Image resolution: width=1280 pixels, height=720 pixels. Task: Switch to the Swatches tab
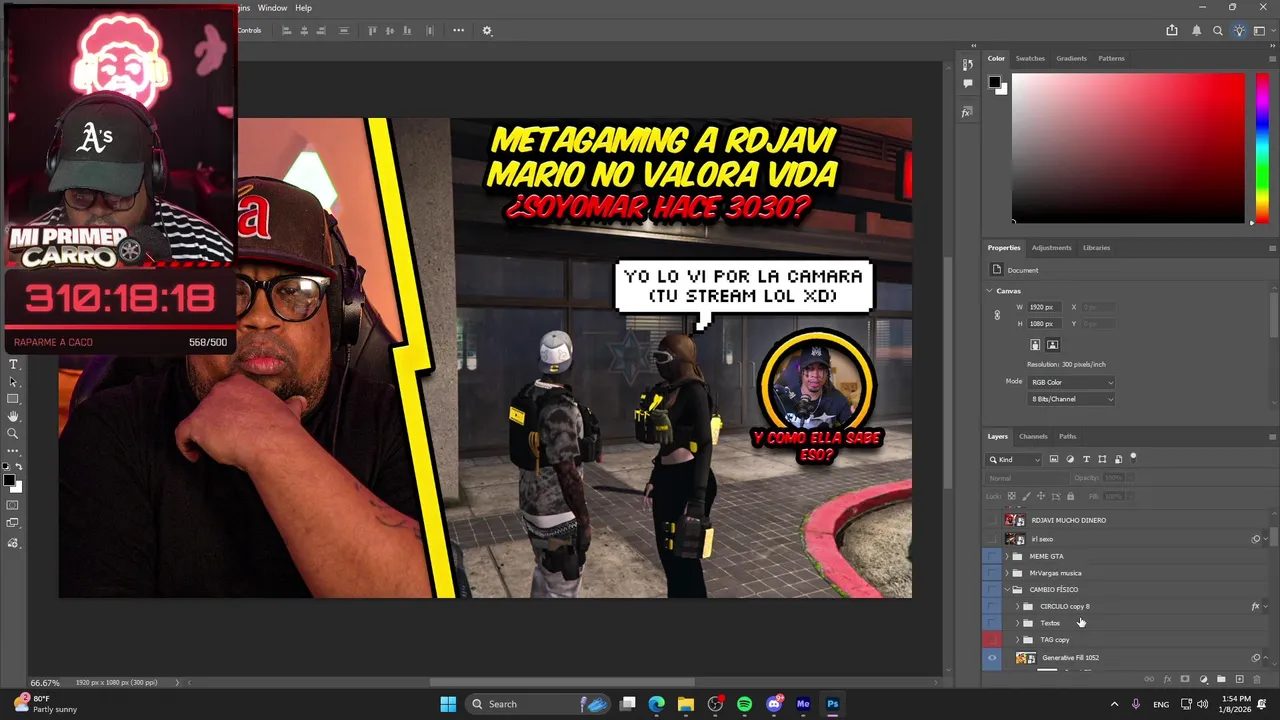coord(1030,58)
